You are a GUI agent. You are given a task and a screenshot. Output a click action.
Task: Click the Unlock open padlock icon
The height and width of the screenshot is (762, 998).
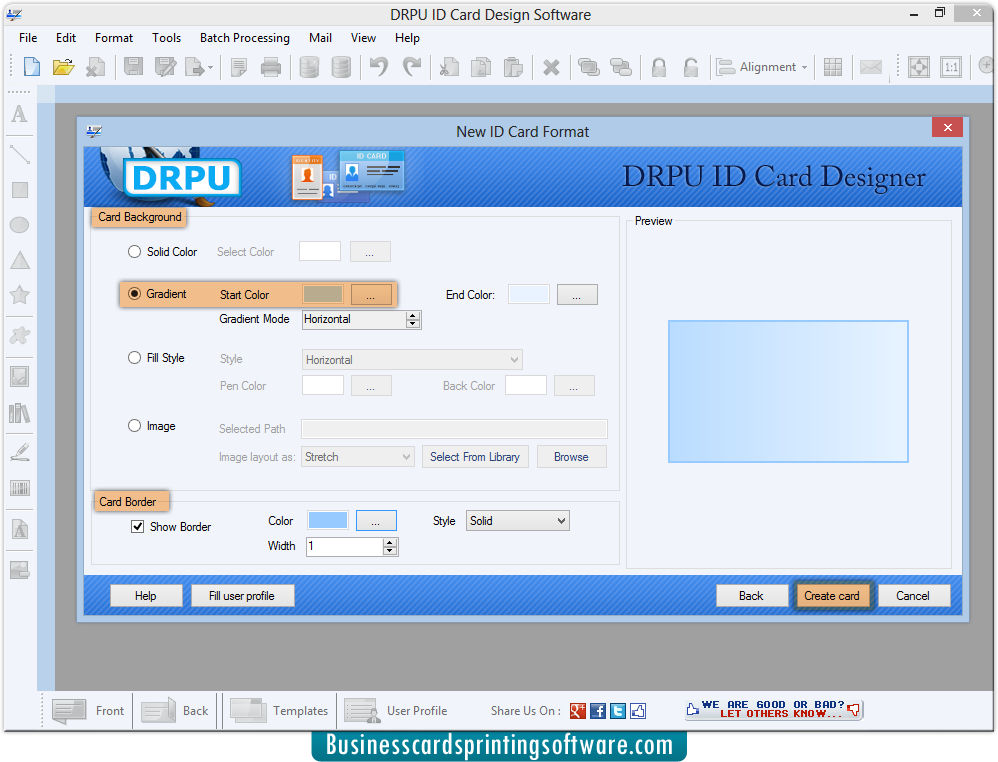tap(691, 67)
